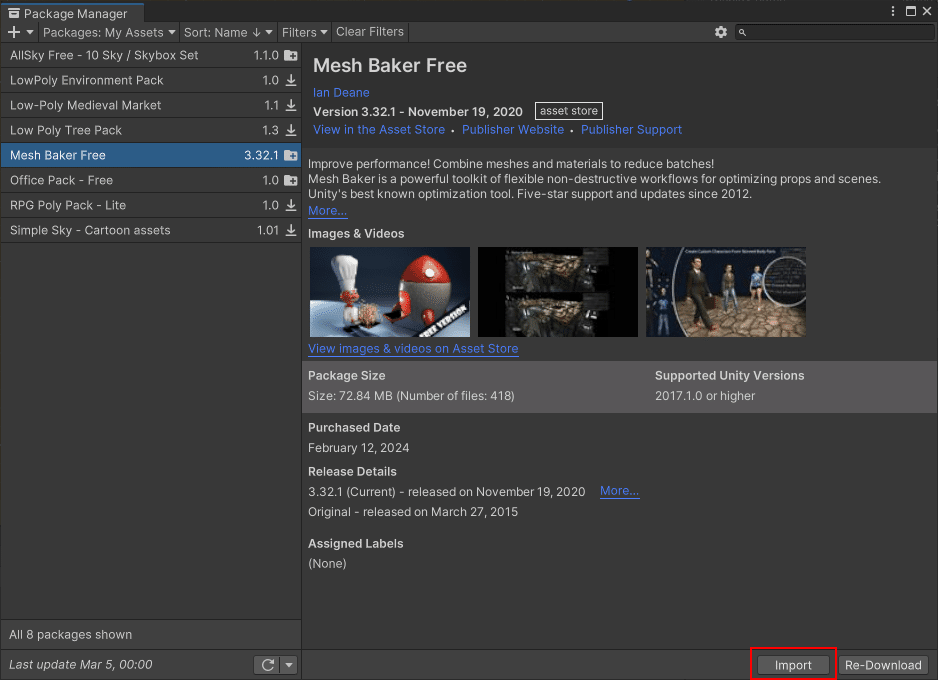The image size is (938, 680).
Task: Open the add package dropdown arrow
Action: (30, 32)
